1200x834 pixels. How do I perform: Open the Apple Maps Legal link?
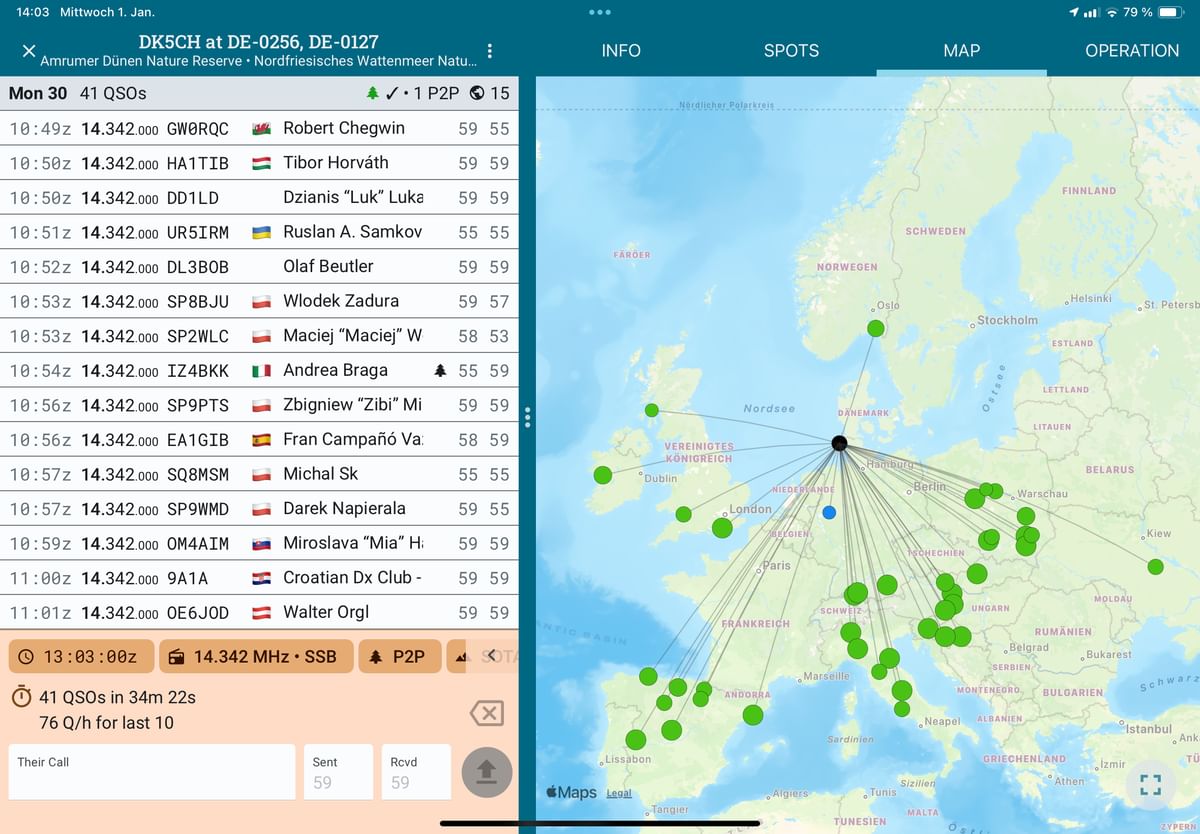click(x=619, y=793)
